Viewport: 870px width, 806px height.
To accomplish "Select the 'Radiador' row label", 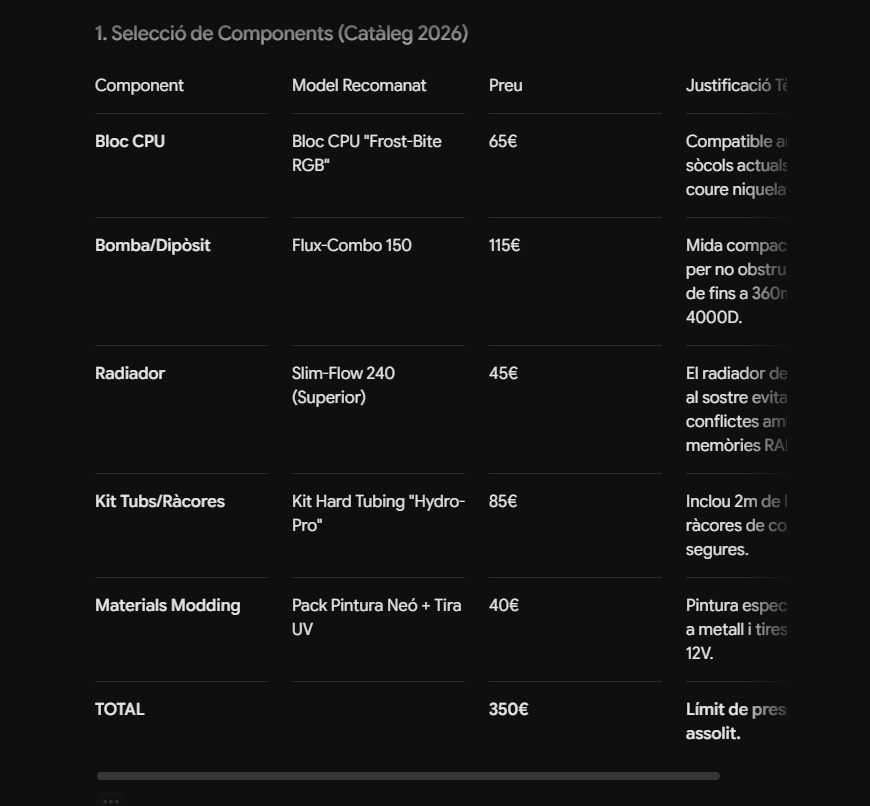I will tap(130, 373).
